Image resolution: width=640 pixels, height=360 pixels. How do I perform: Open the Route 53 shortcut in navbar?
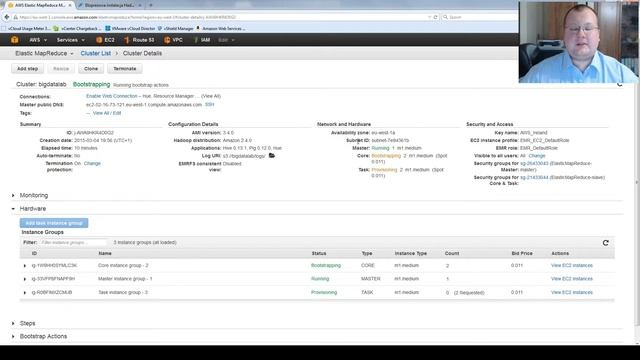click(139, 40)
